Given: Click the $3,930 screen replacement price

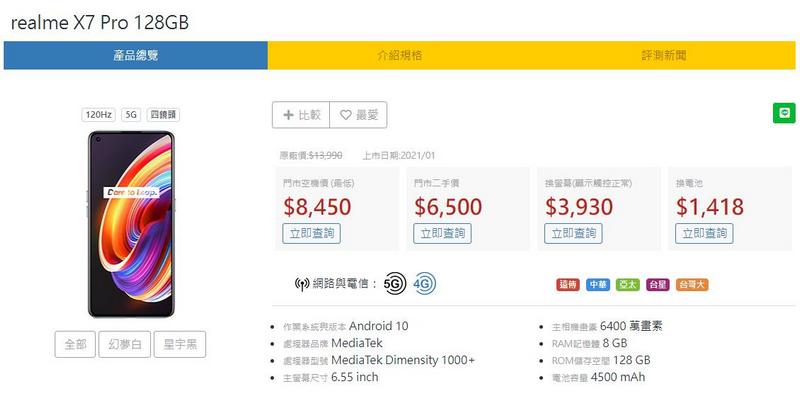Looking at the screenshot, I should [579, 207].
